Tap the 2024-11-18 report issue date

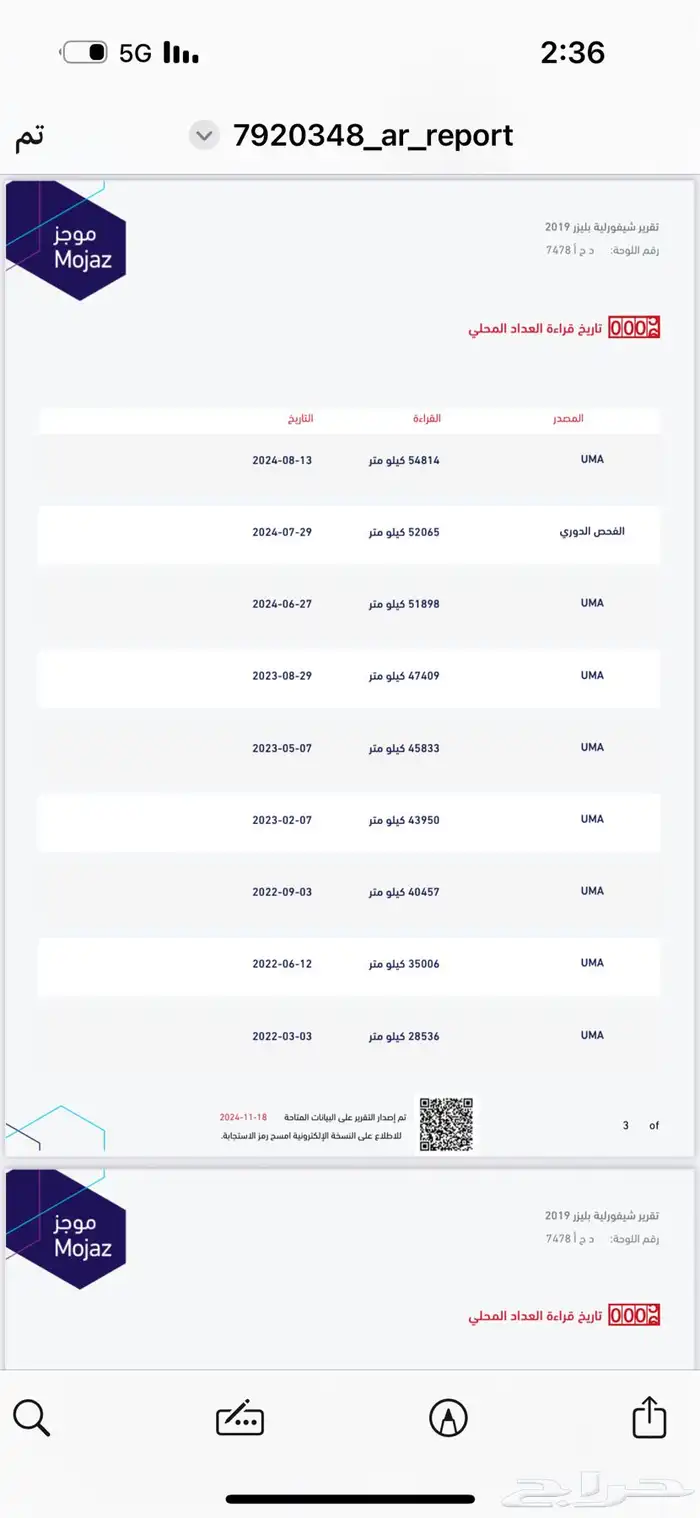click(244, 1116)
